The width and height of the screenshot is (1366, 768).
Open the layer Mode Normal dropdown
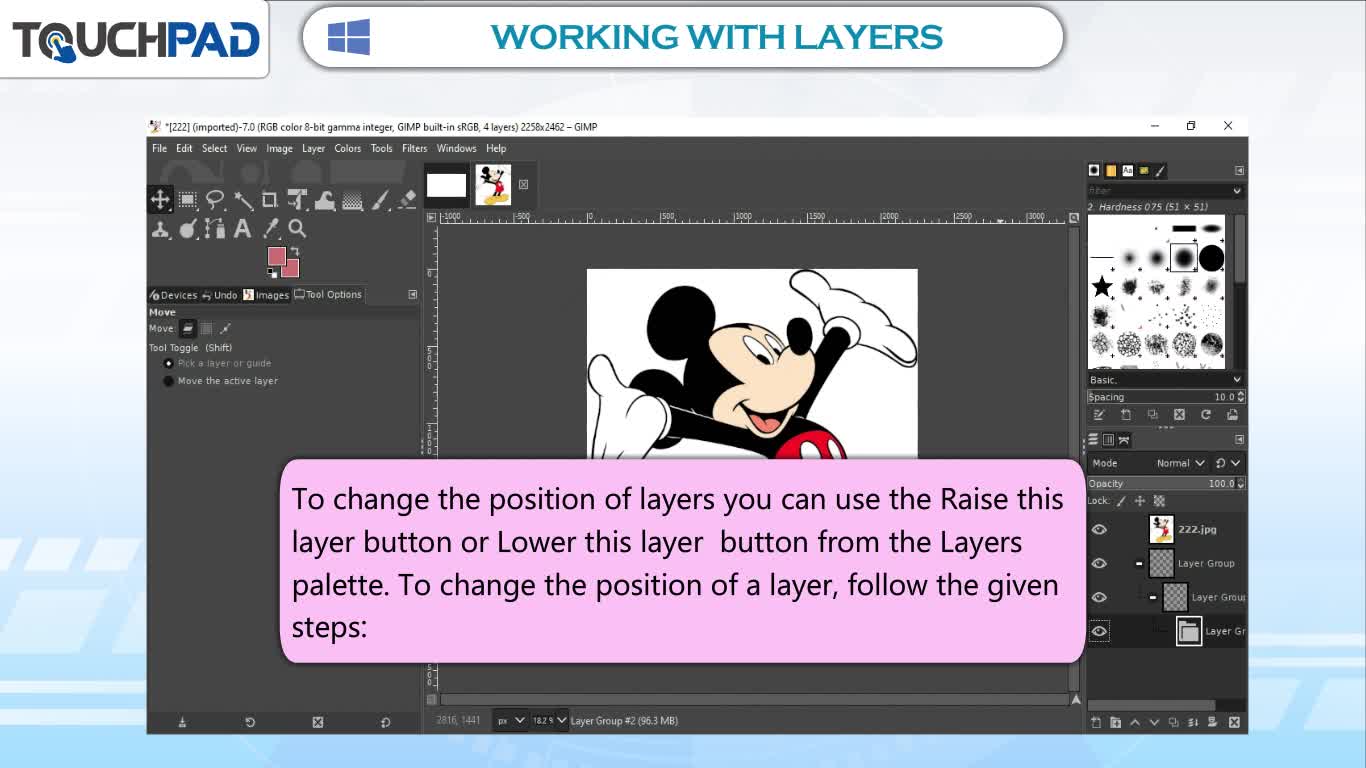pos(1180,463)
